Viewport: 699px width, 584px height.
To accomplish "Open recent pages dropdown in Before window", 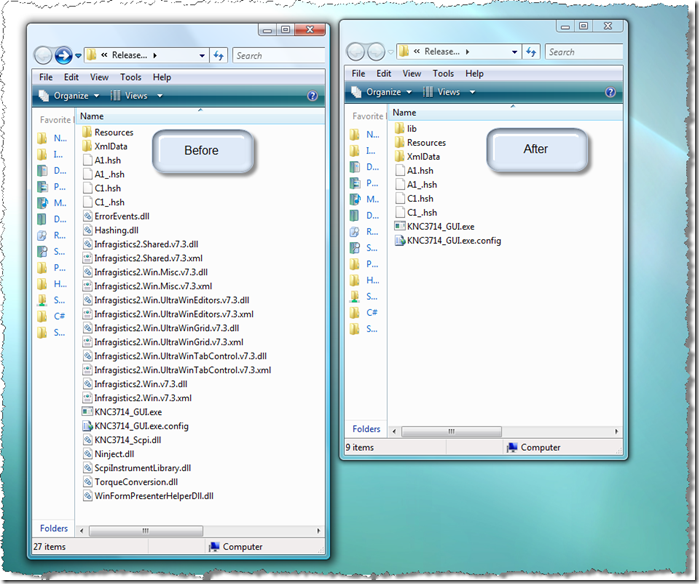I will [78, 56].
